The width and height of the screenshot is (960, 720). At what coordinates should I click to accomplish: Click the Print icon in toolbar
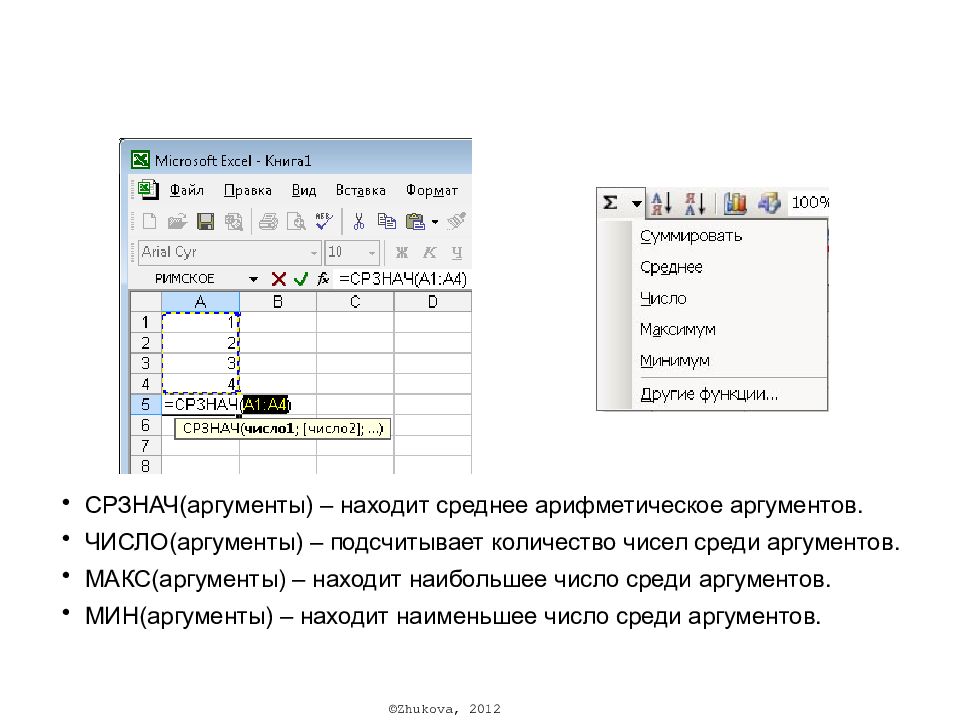tap(268, 221)
